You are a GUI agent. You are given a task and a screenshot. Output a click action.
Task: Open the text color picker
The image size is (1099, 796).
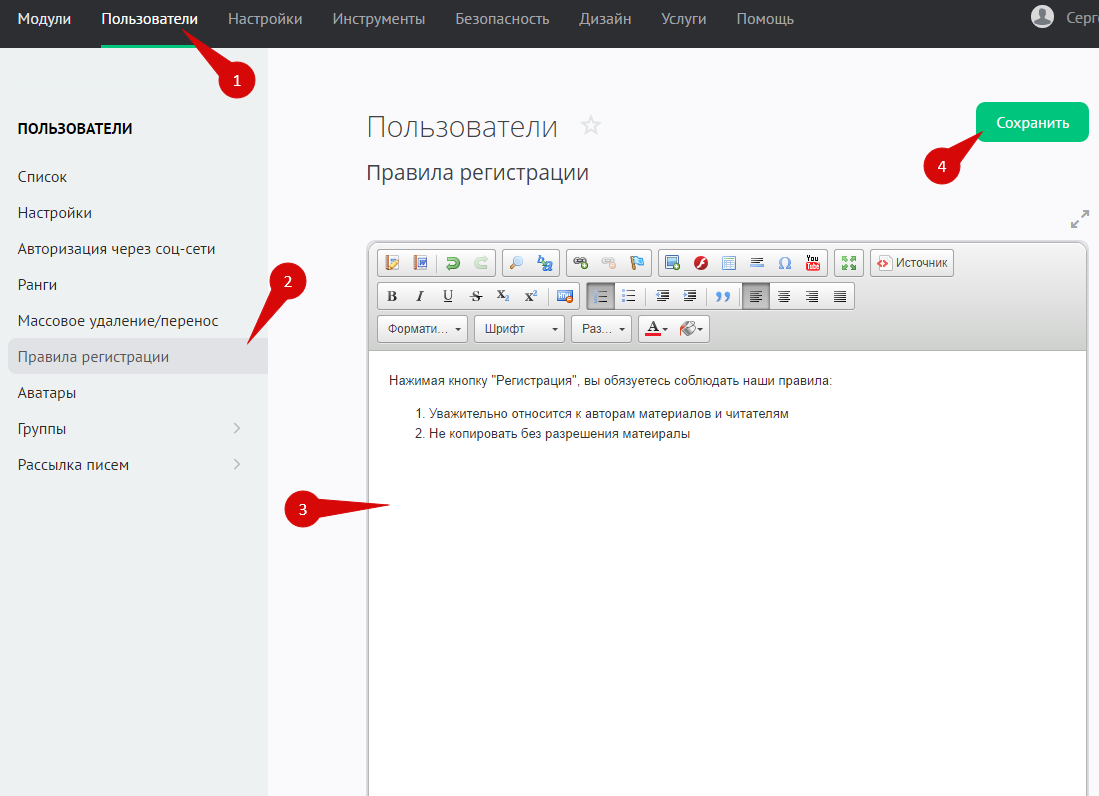tap(656, 329)
